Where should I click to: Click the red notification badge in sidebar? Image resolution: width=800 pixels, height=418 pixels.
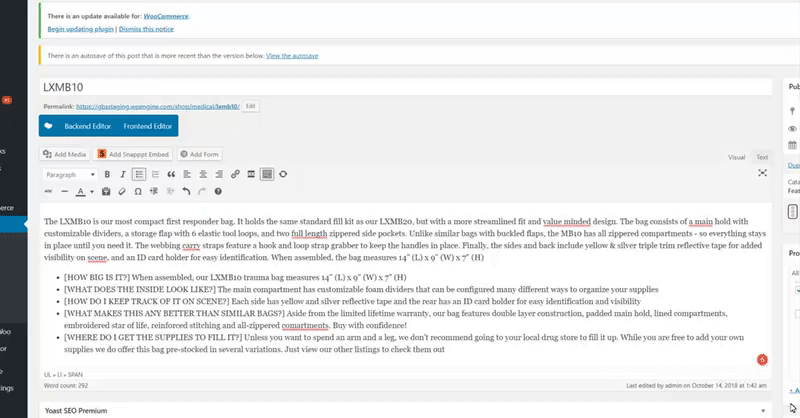point(7,100)
